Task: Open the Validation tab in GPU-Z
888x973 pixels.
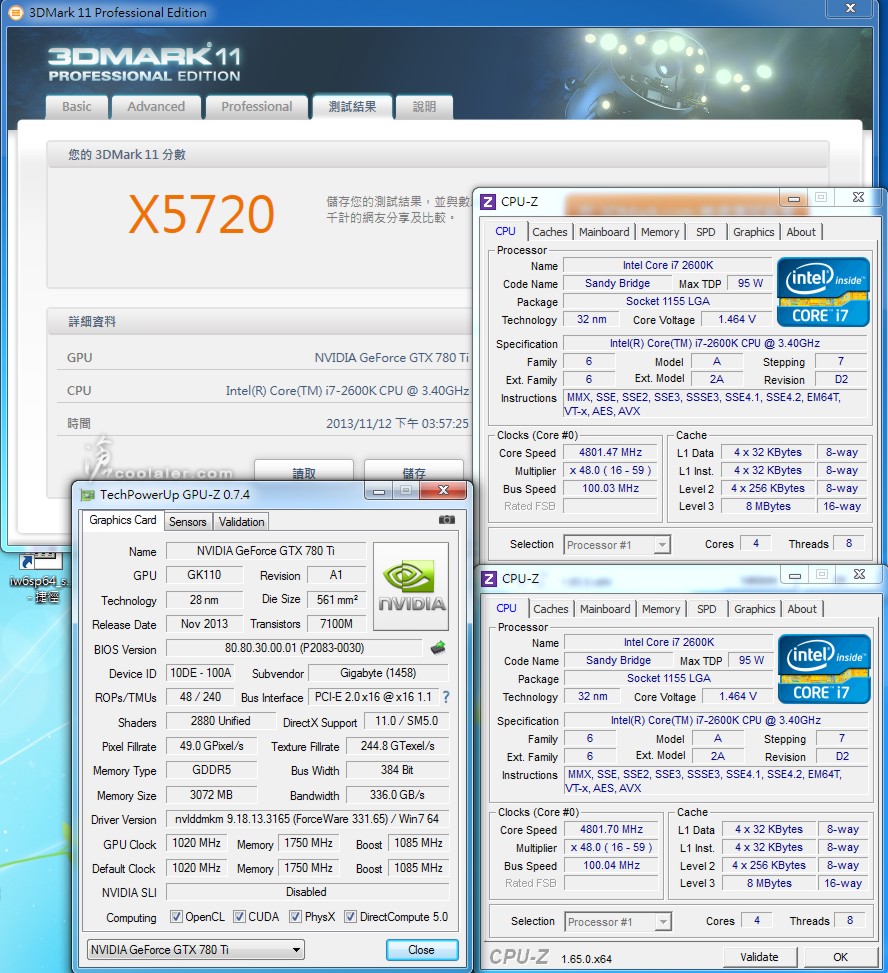Action: [241, 522]
